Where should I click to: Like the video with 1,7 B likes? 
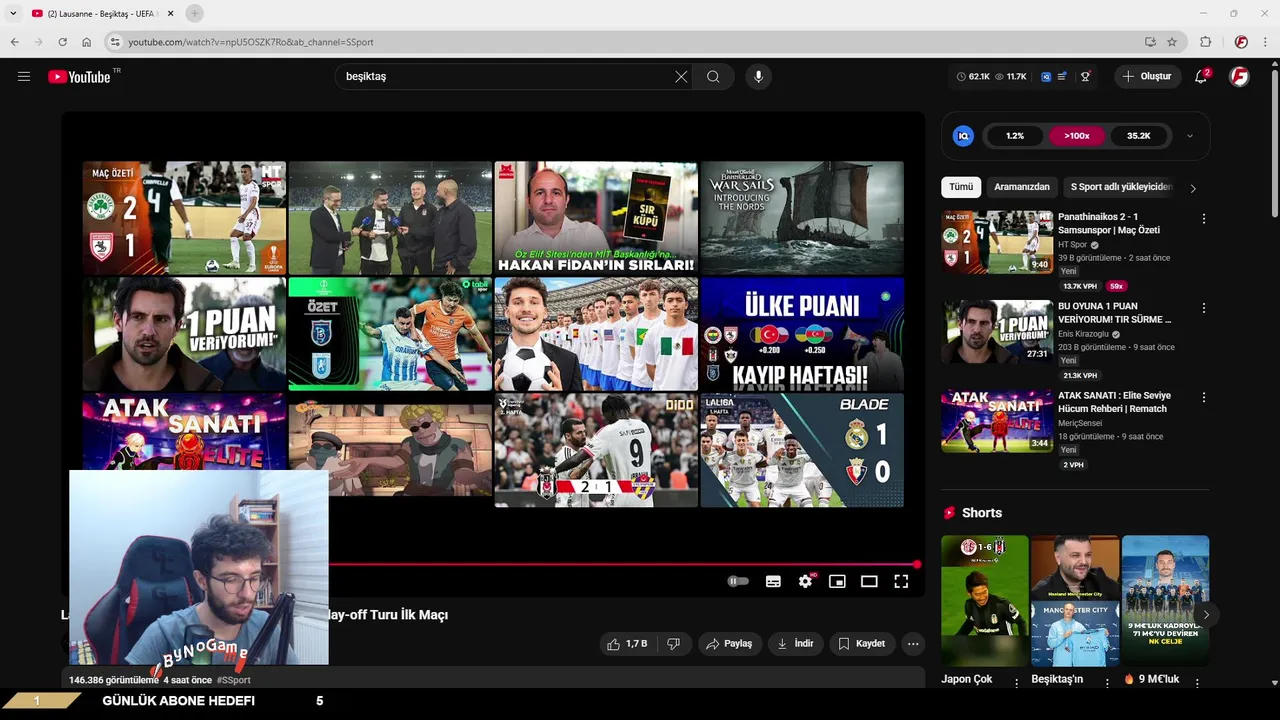coord(627,644)
